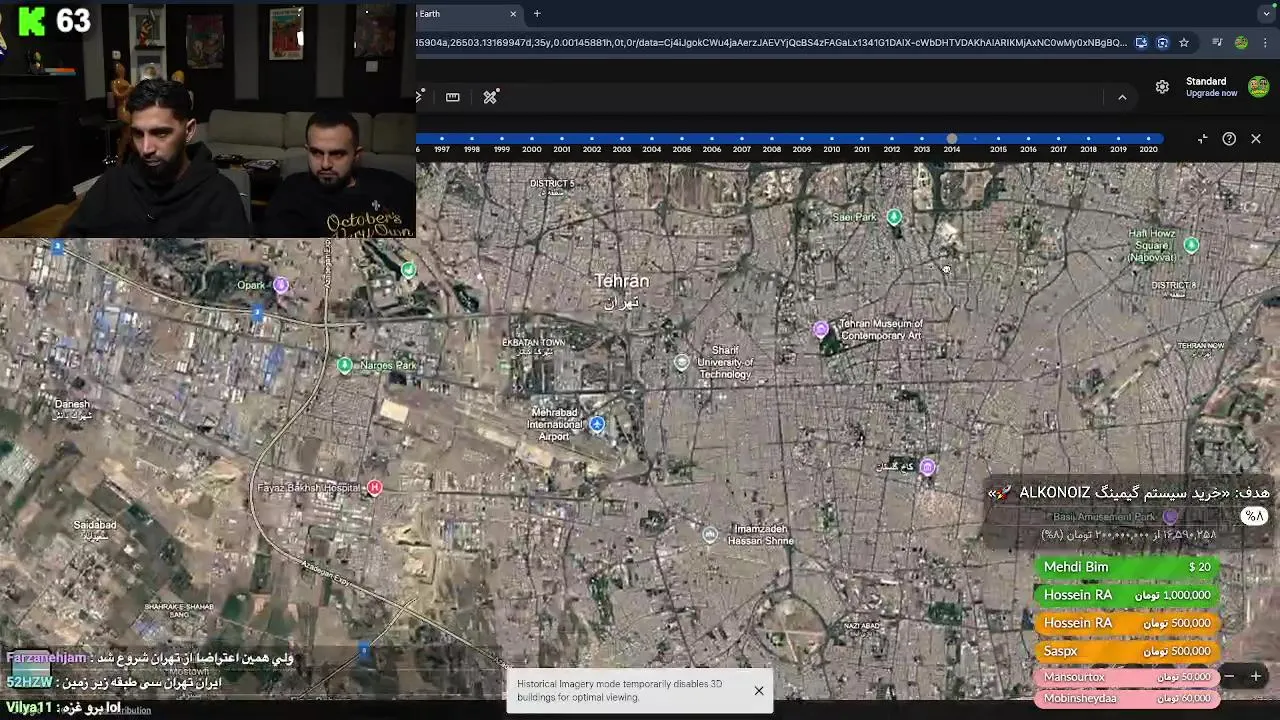This screenshot has width=1280, height=720.
Task: Jump to 2019 on the timeline
Action: (x=1118, y=149)
